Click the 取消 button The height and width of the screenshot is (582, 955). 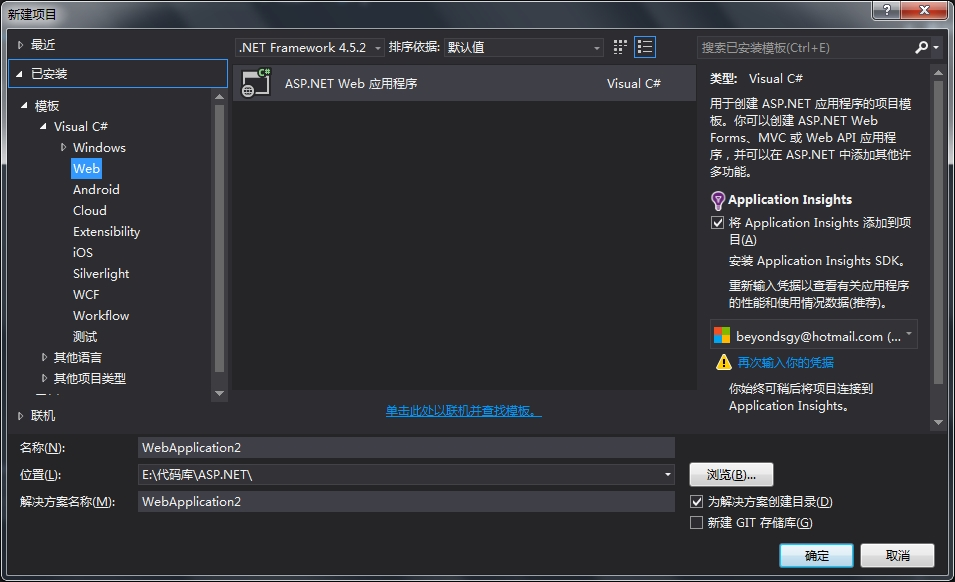(898, 555)
